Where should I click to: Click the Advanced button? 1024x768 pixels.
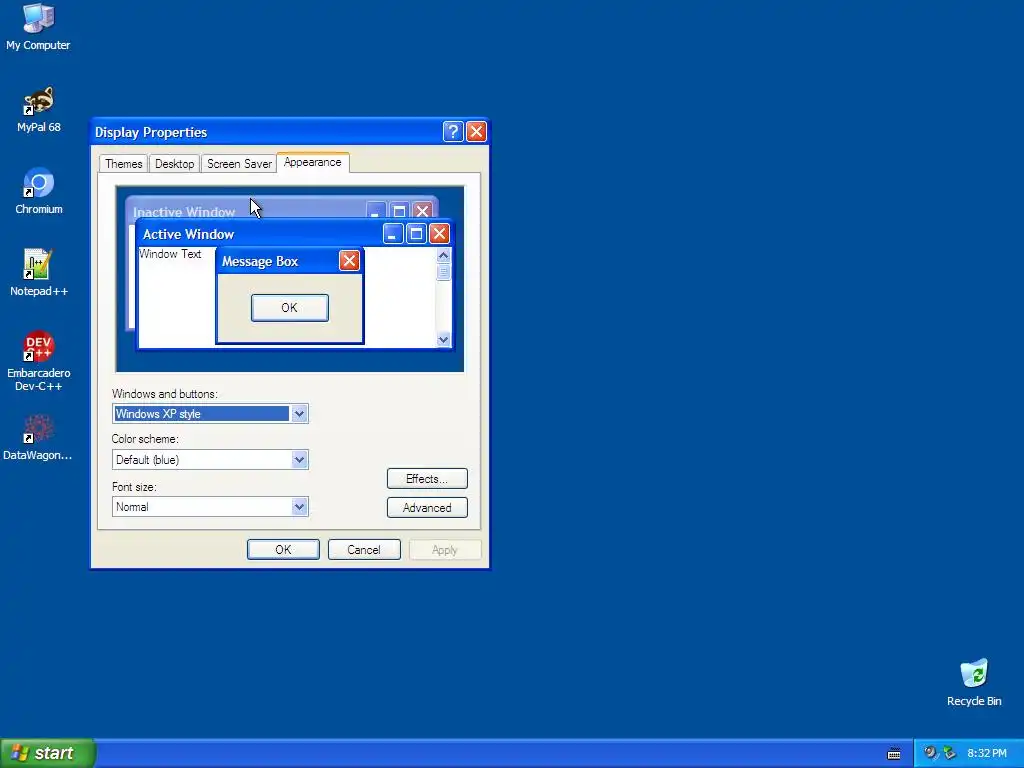tap(427, 507)
